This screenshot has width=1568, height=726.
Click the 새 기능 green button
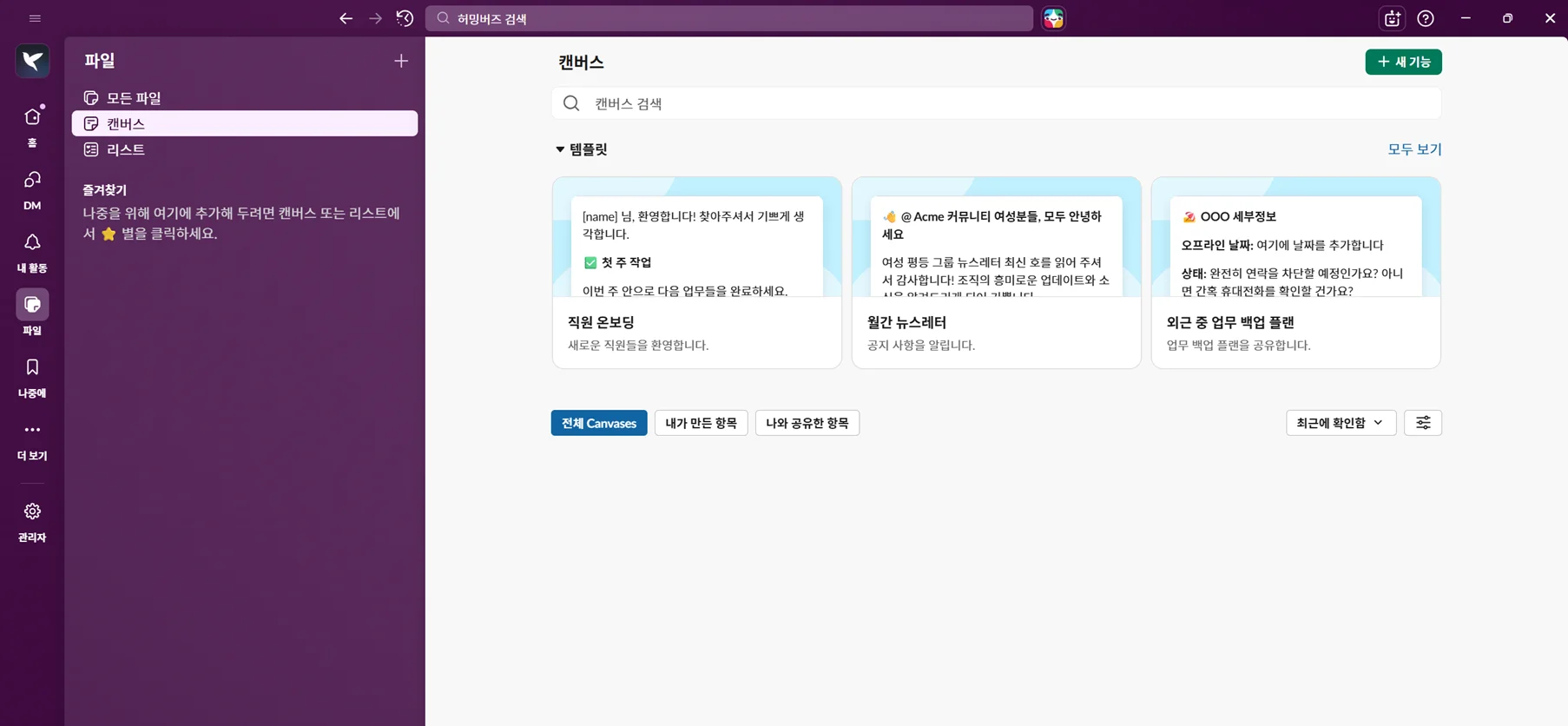(1402, 62)
